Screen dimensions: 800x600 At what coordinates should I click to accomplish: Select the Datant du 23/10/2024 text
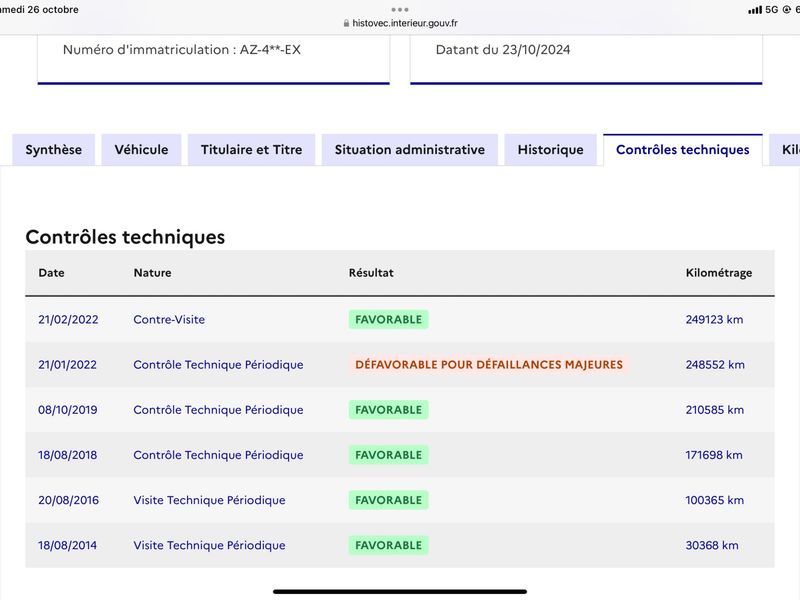(x=503, y=49)
